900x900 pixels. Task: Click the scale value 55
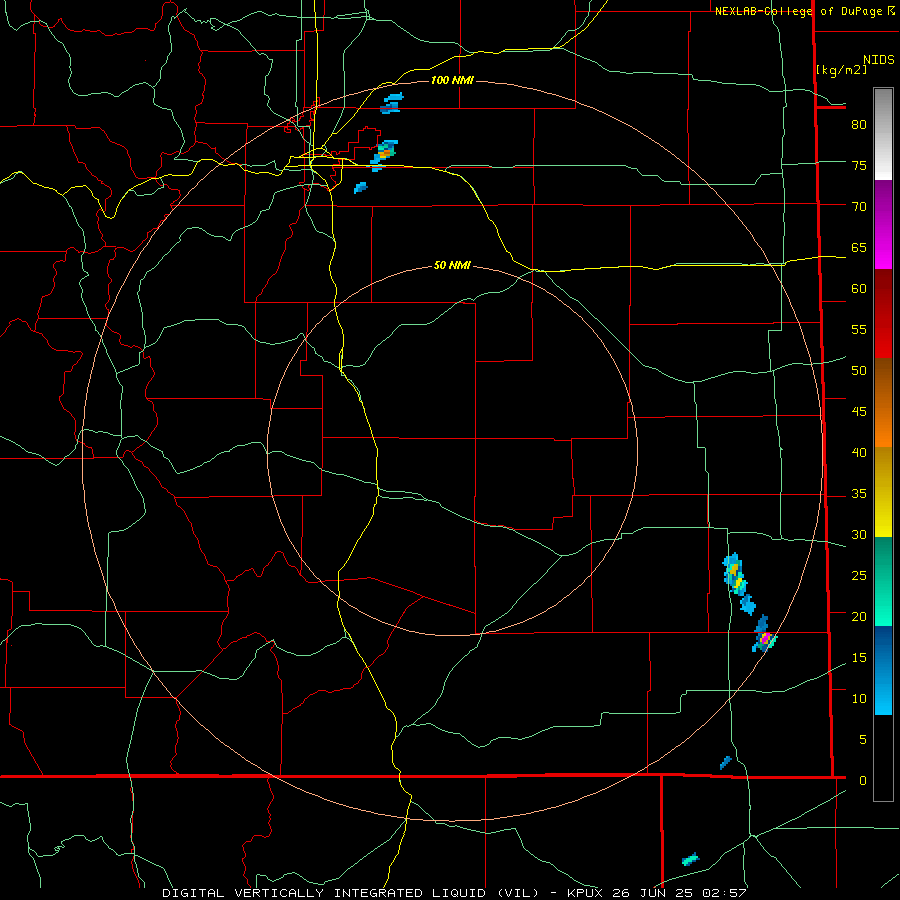(x=859, y=329)
